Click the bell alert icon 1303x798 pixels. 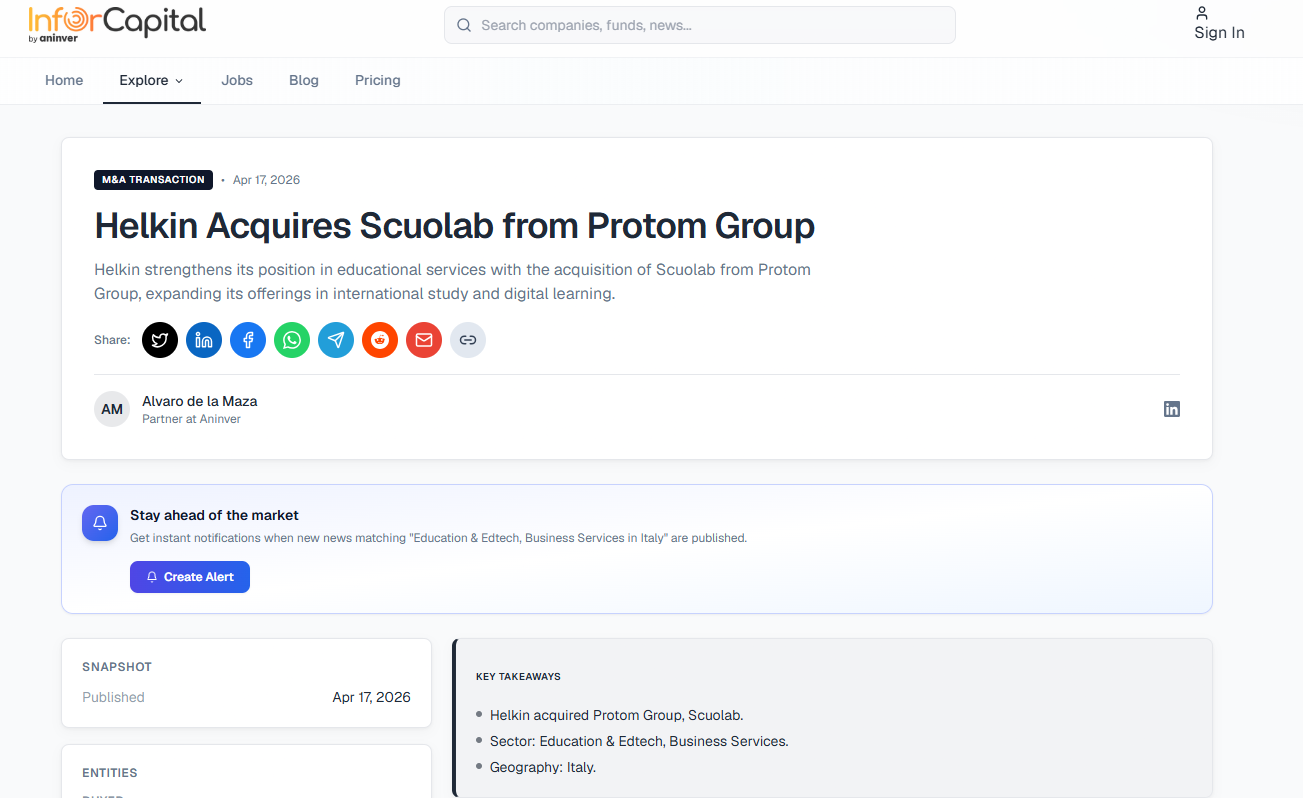tap(100, 523)
